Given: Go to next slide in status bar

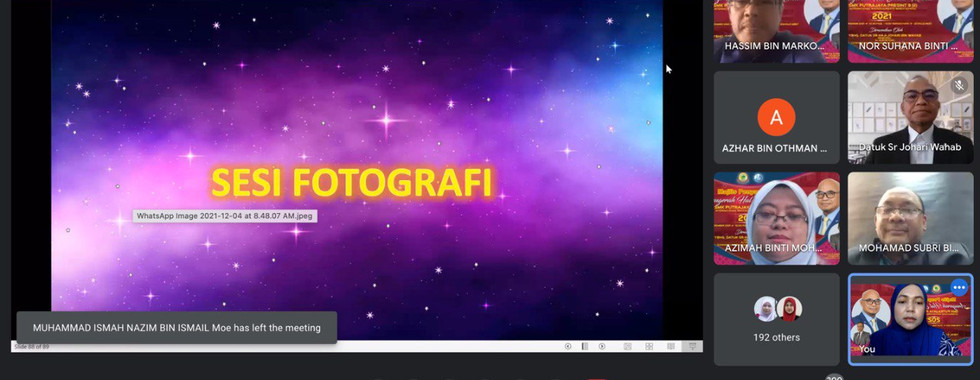Looking at the screenshot, I should pyautogui.click(x=602, y=346).
